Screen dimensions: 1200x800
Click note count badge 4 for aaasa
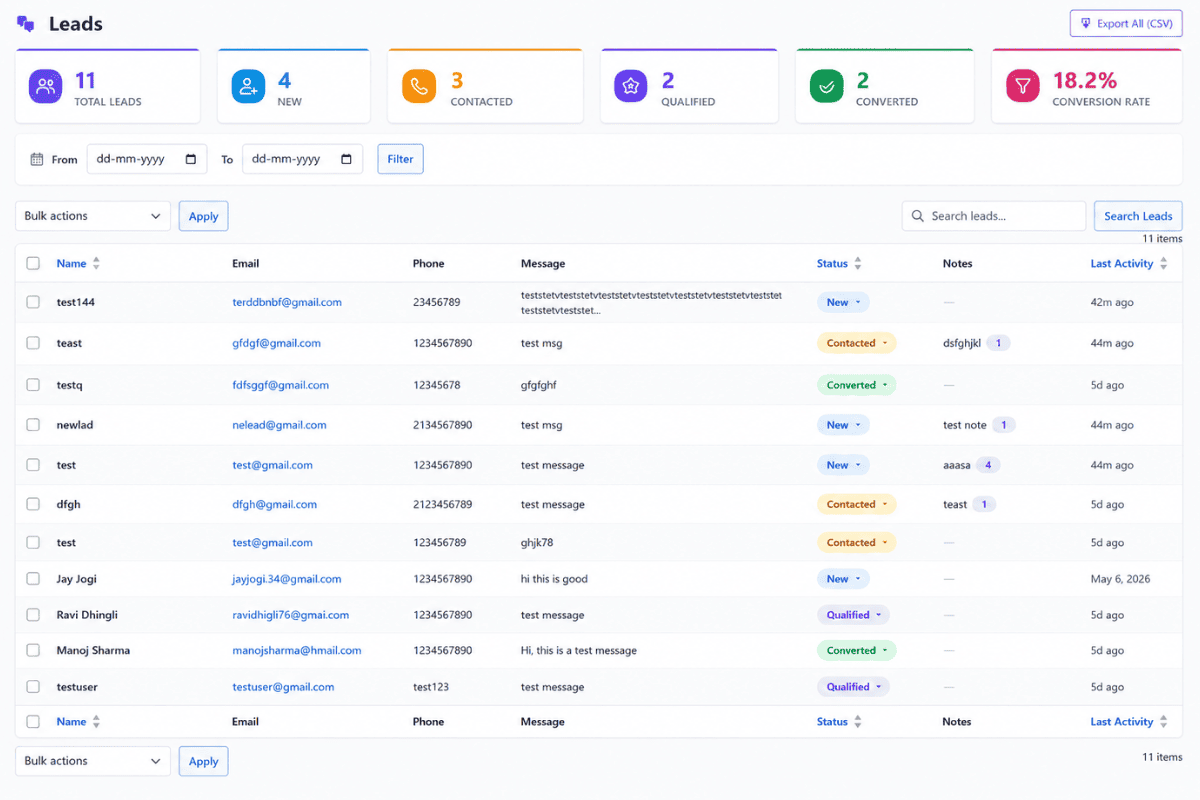(988, 465)
